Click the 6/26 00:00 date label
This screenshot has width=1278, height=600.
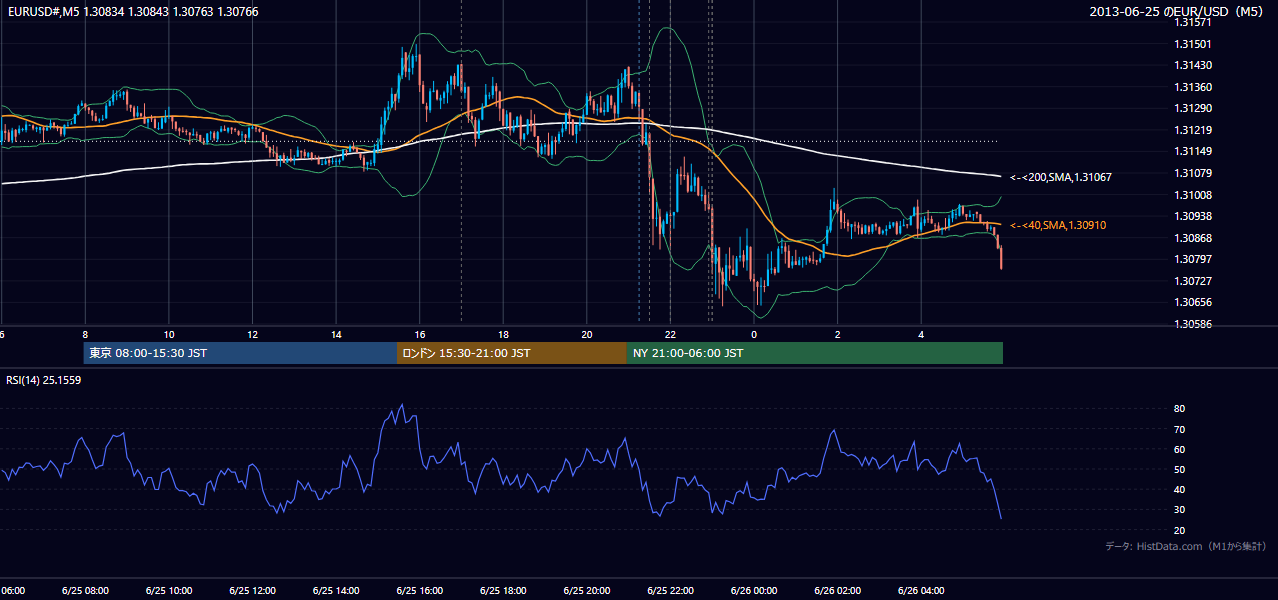point(754,590)
